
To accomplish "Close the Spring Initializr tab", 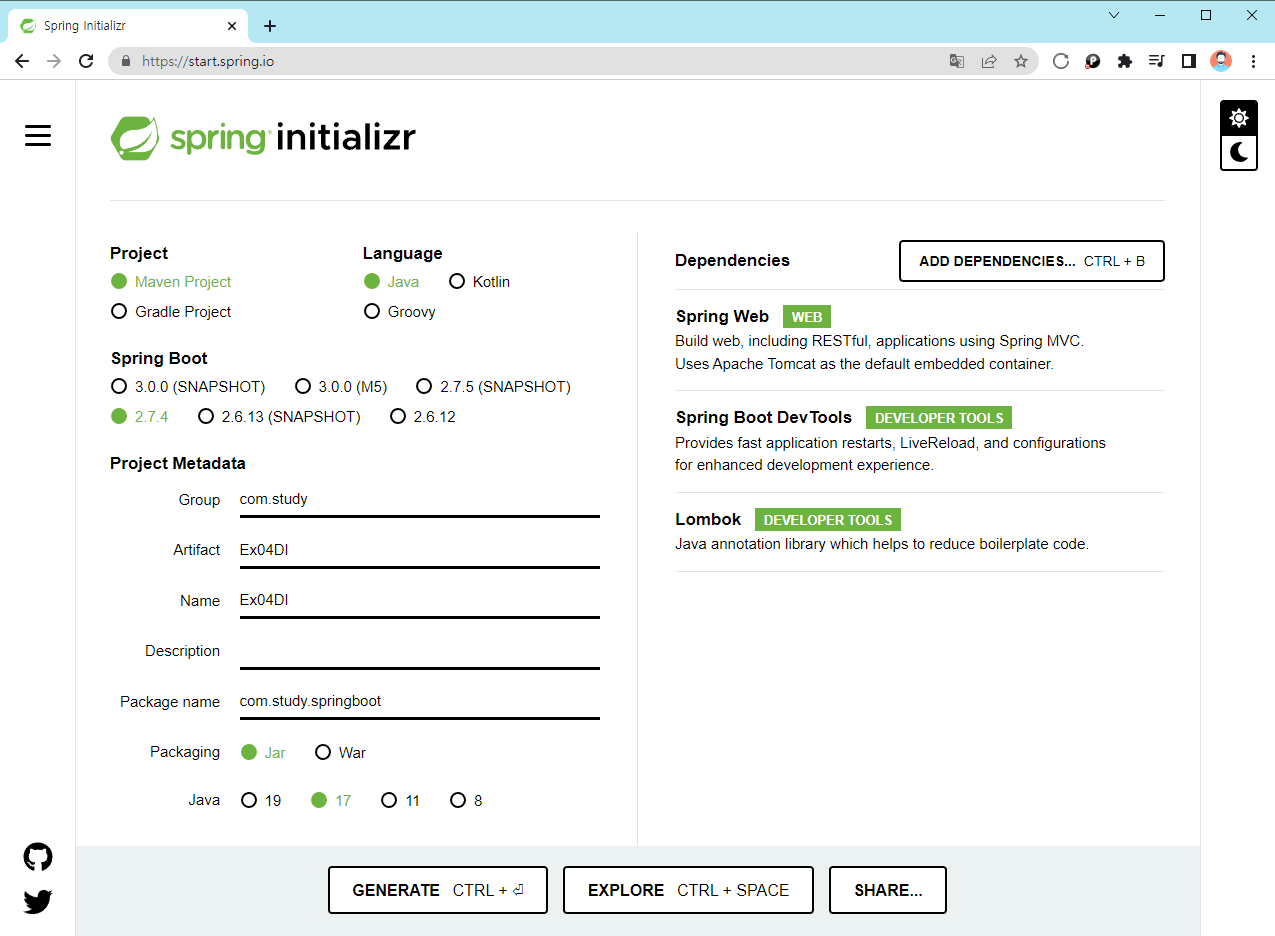I will click(232, 26).
